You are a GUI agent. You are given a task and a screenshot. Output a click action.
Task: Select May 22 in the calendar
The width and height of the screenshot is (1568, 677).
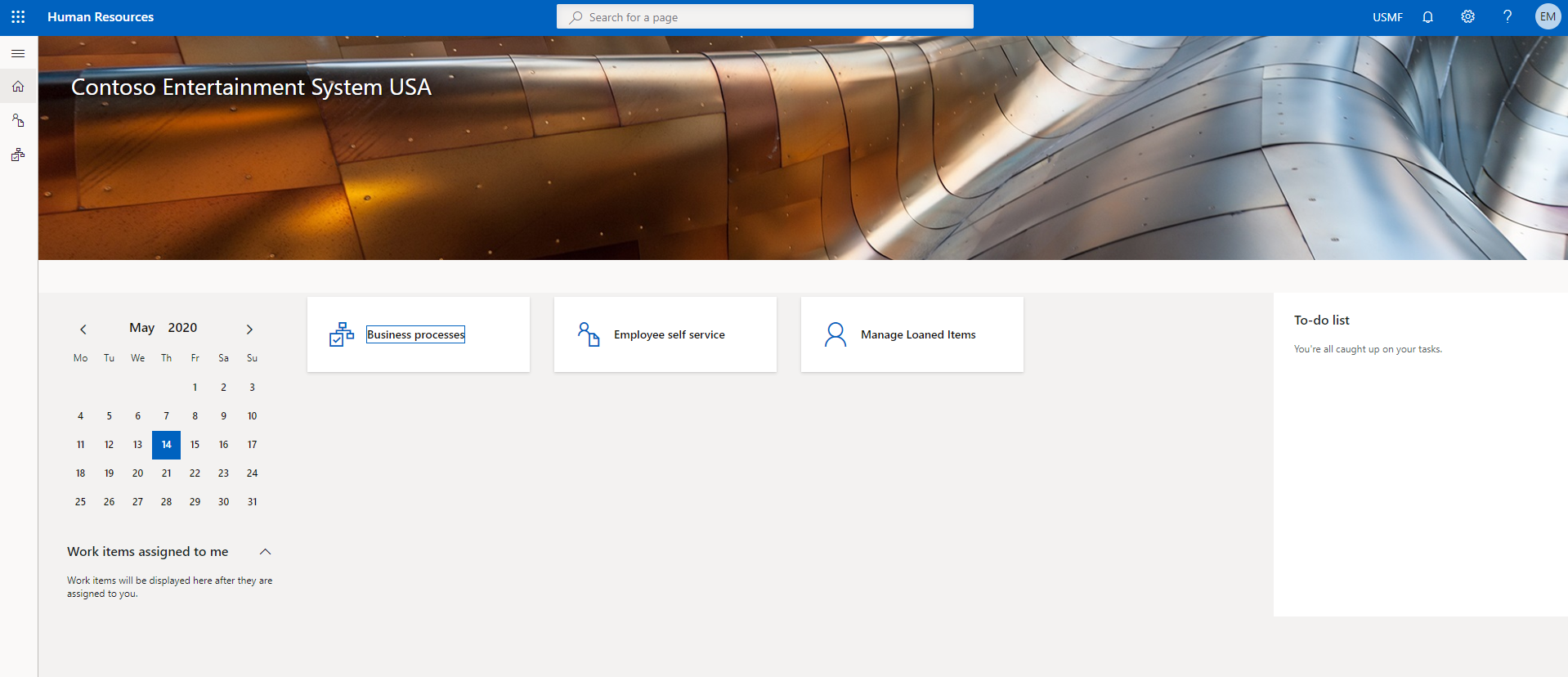[195, 473]
